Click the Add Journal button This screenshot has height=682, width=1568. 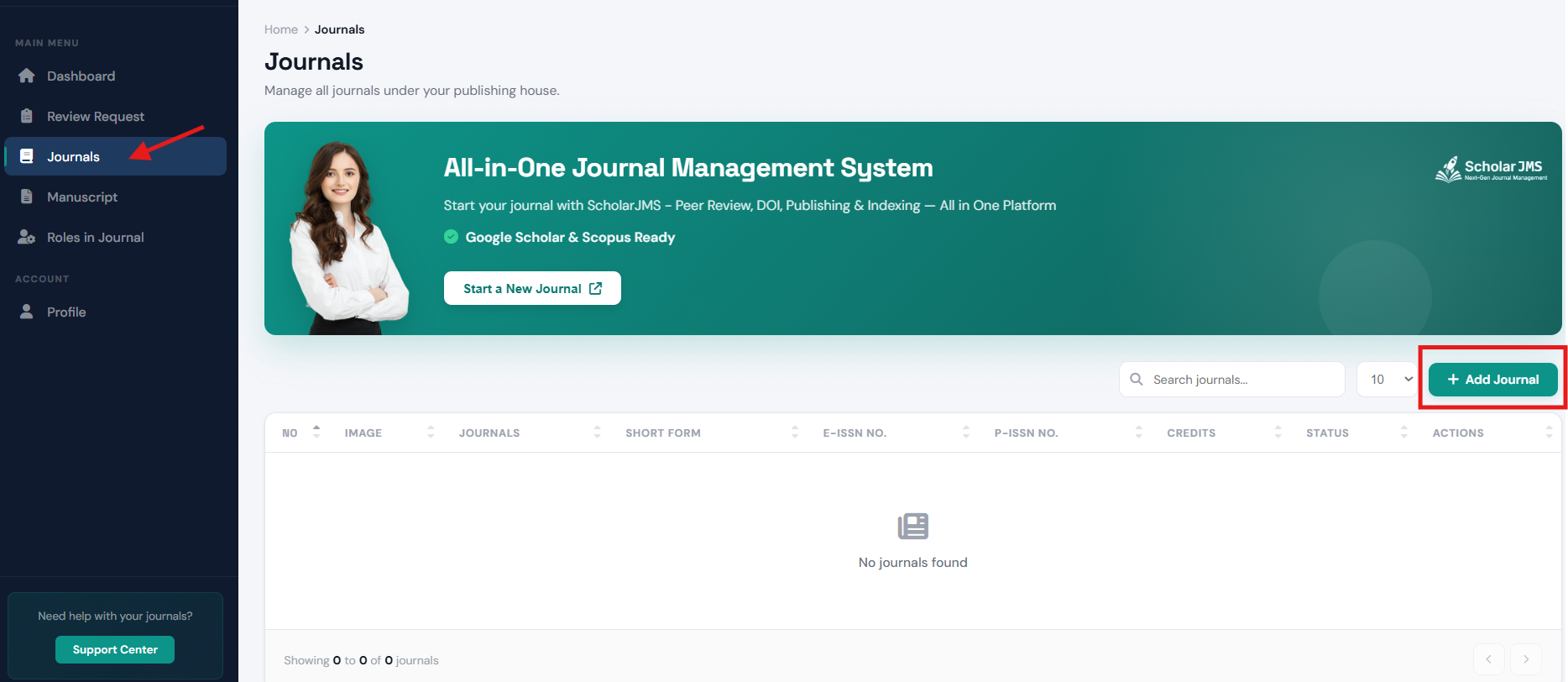pos(1493,380)
